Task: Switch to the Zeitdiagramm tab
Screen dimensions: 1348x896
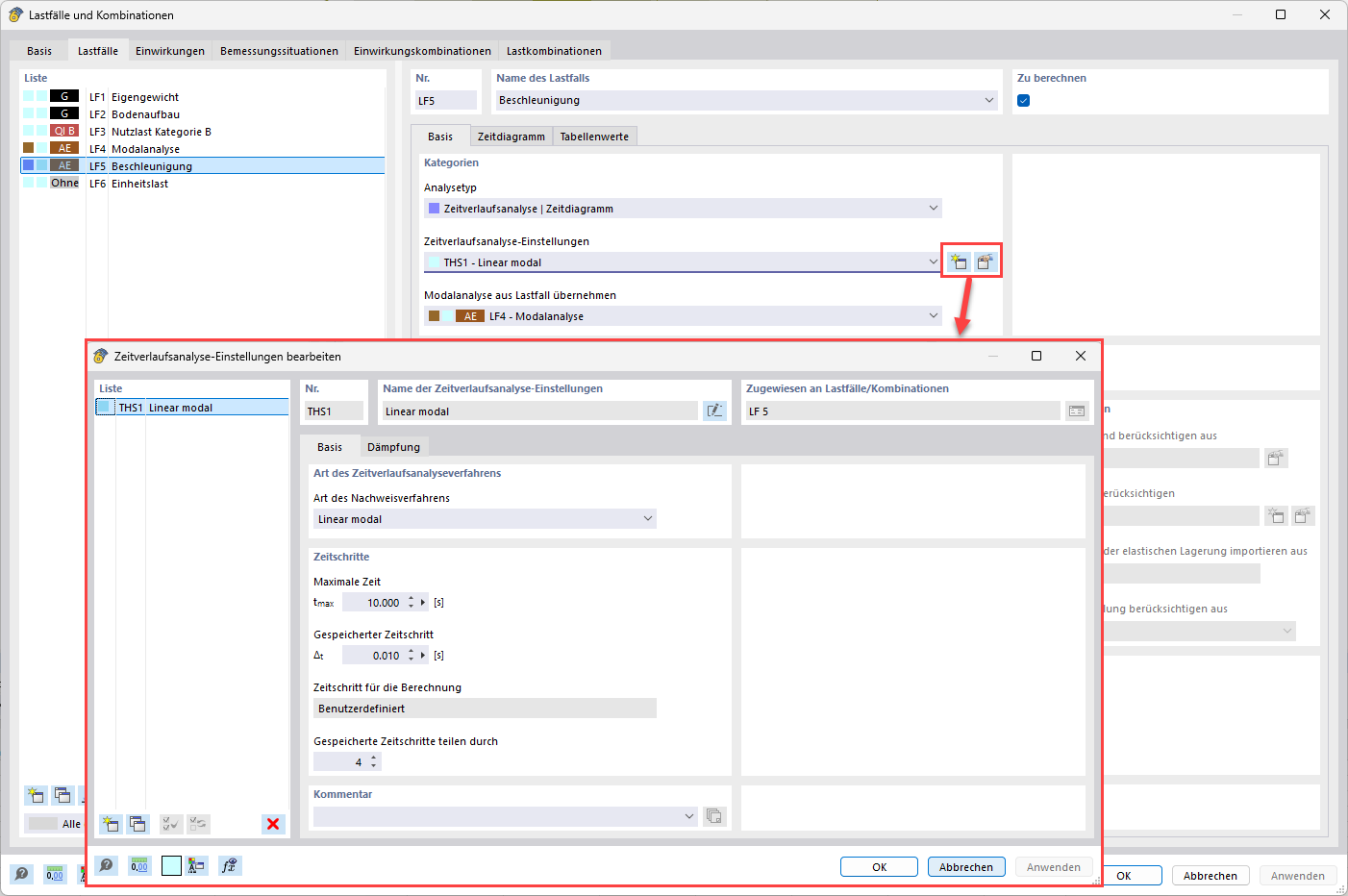Action: (512, 137)
